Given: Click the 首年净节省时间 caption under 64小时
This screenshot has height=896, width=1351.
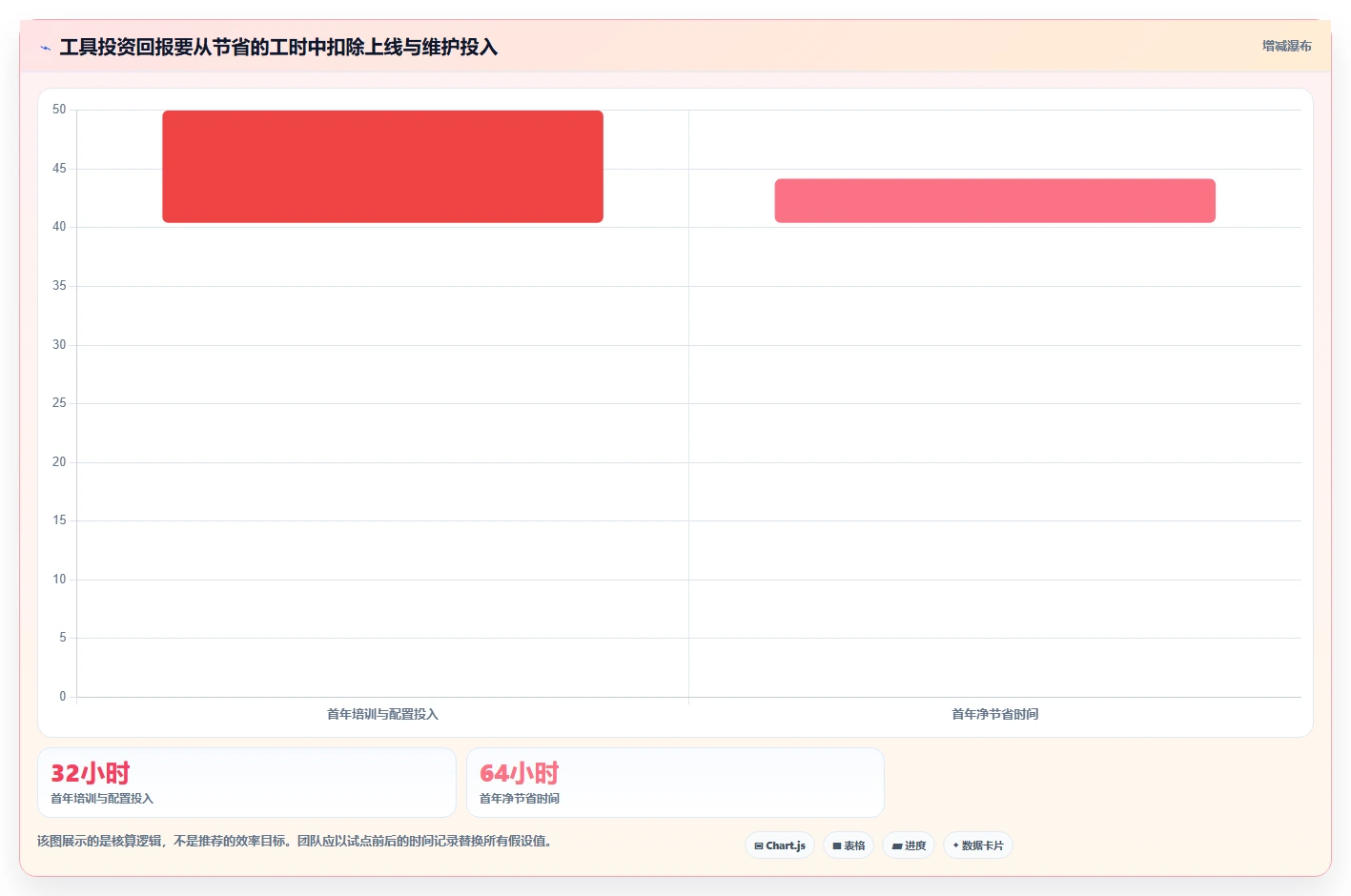Looking at the screenshot, I should (x=520, y=799).
